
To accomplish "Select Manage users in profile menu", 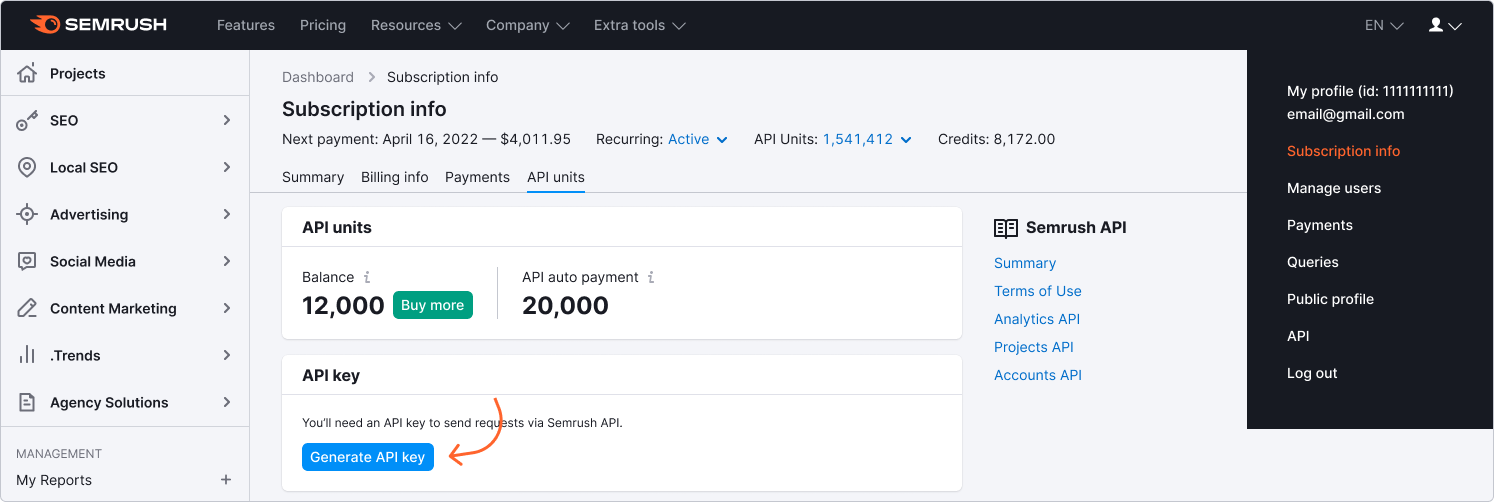I will click(1334, 188).
